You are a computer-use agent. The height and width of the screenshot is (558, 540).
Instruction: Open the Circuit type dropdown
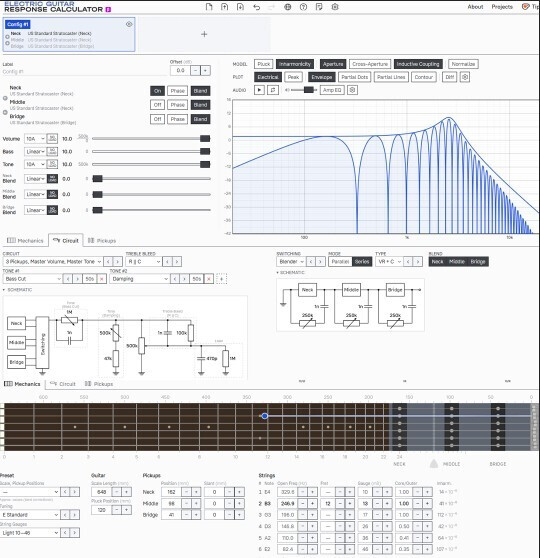pos(53,262)
